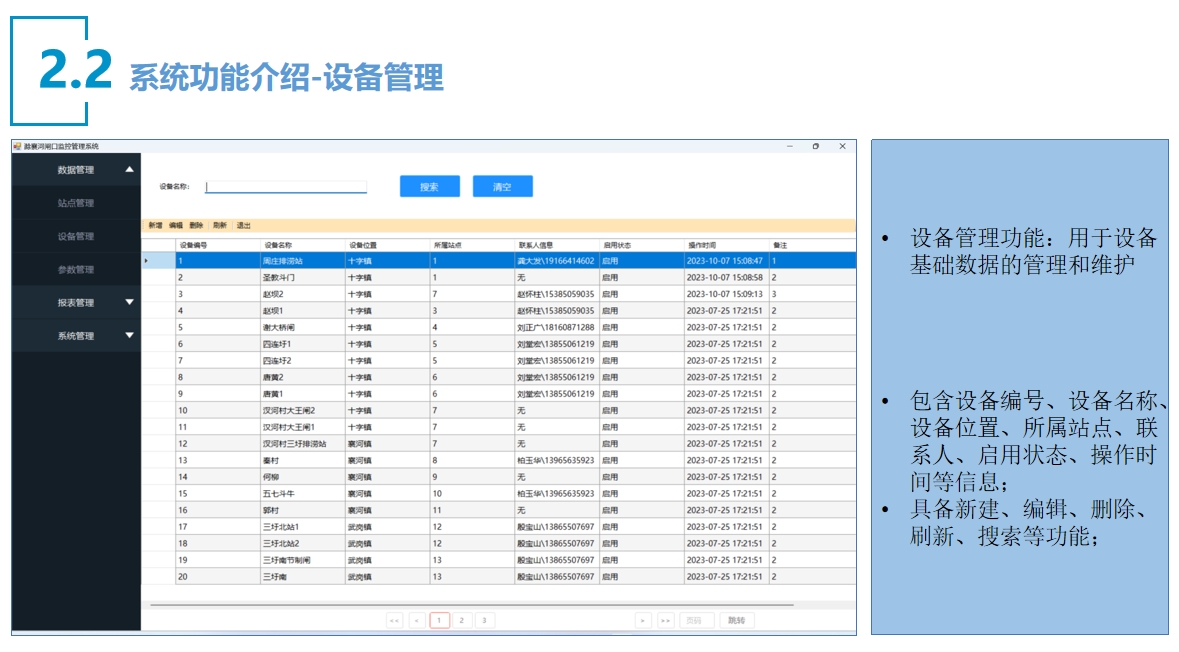
Task: Expand the 系统管理 menu section
Action: [x=129, y=335]
